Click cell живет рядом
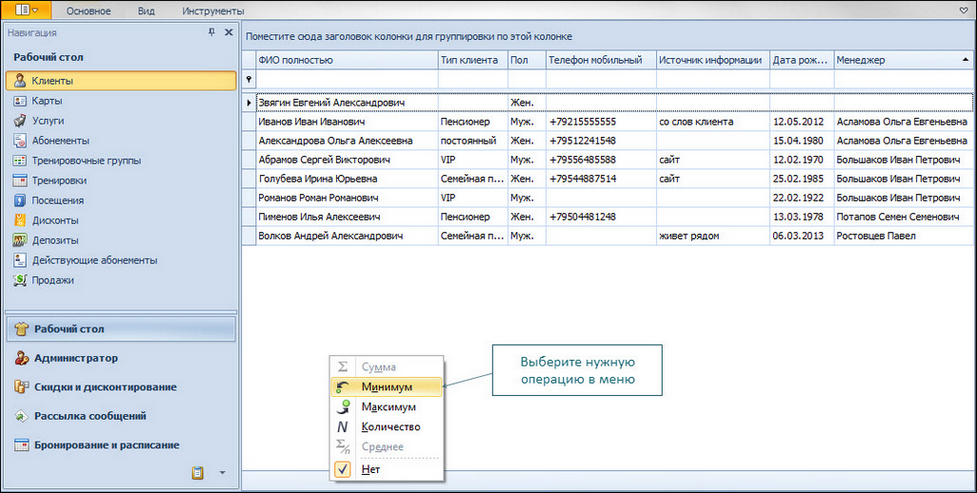The height and width of the screenshot is (493, 977). point(713,236)
